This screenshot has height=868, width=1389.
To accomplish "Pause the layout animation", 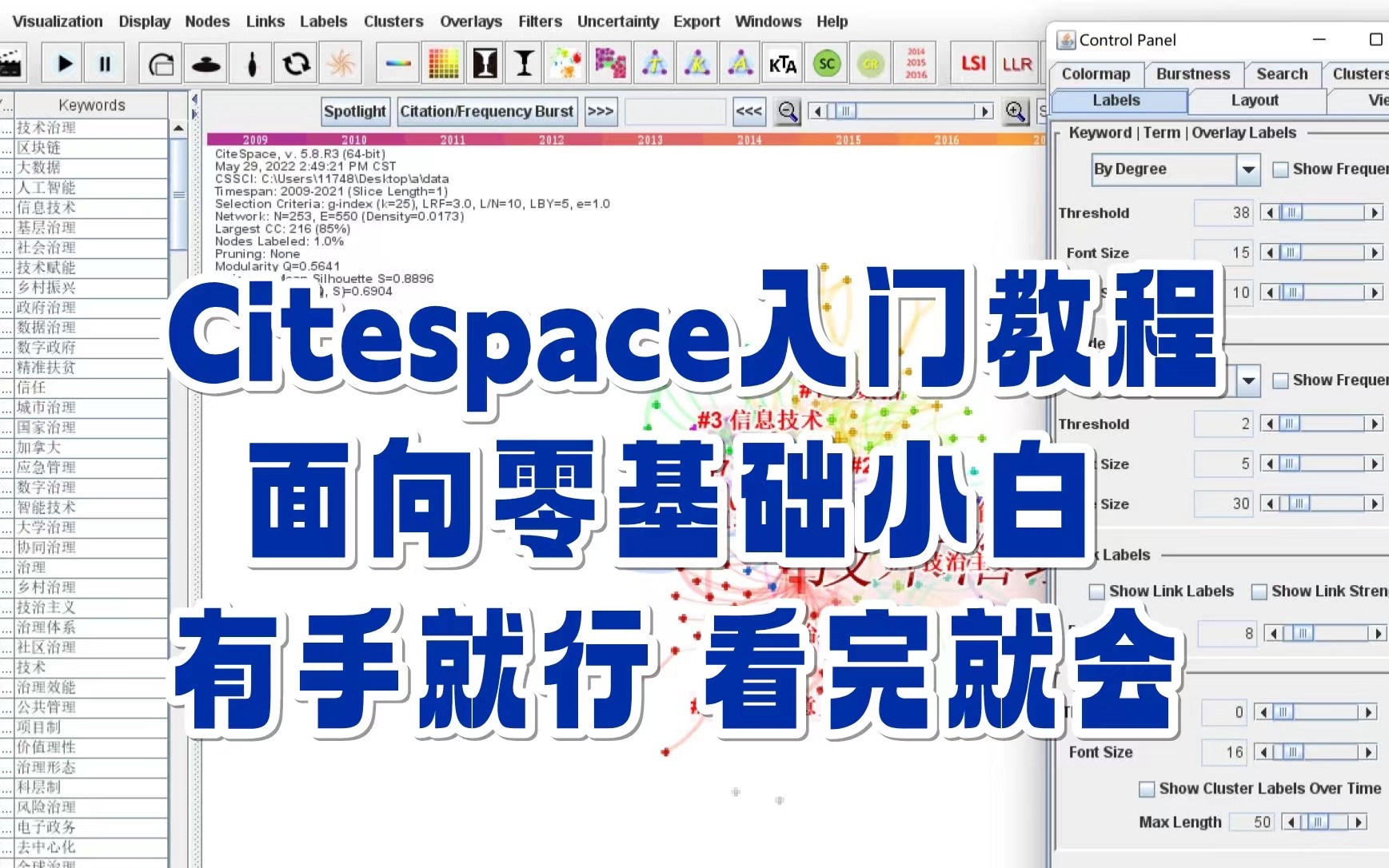I will (105, 63).
